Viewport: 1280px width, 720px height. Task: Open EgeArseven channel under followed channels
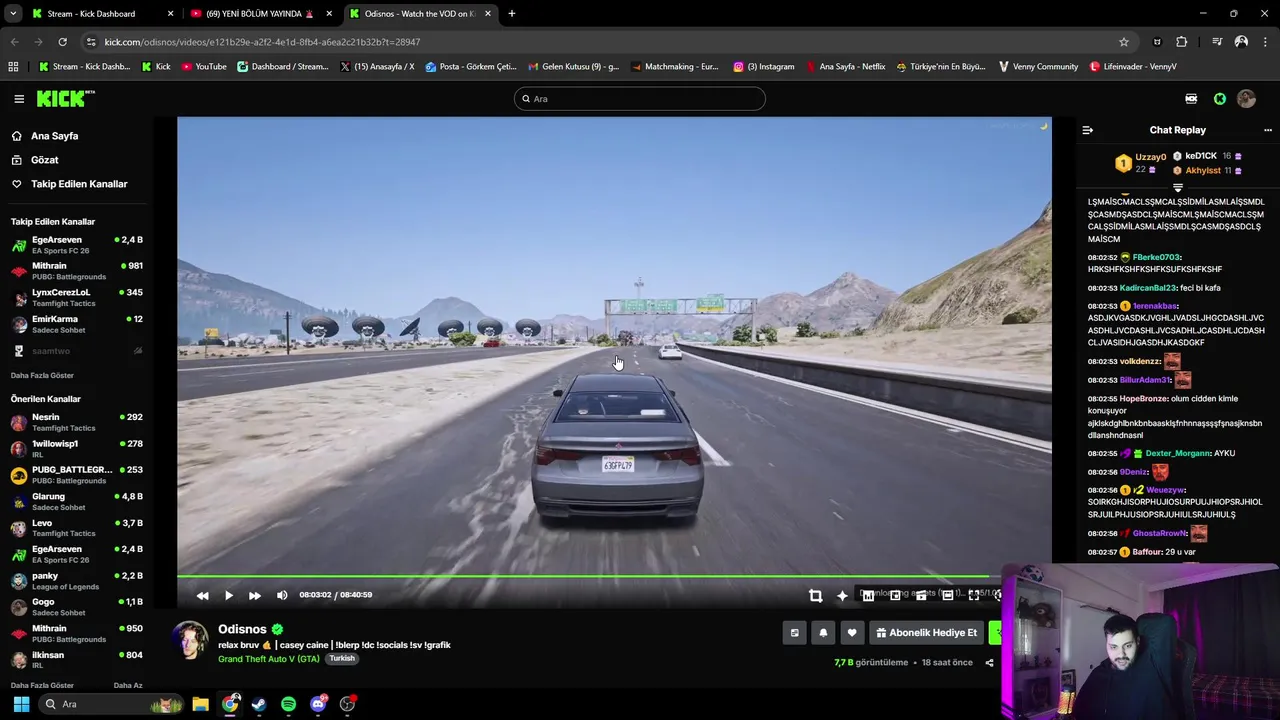76,245
